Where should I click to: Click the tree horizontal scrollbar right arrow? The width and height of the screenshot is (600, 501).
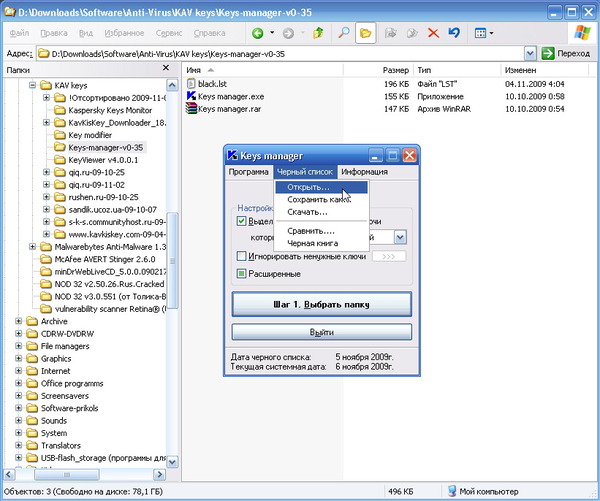(159, 475)
